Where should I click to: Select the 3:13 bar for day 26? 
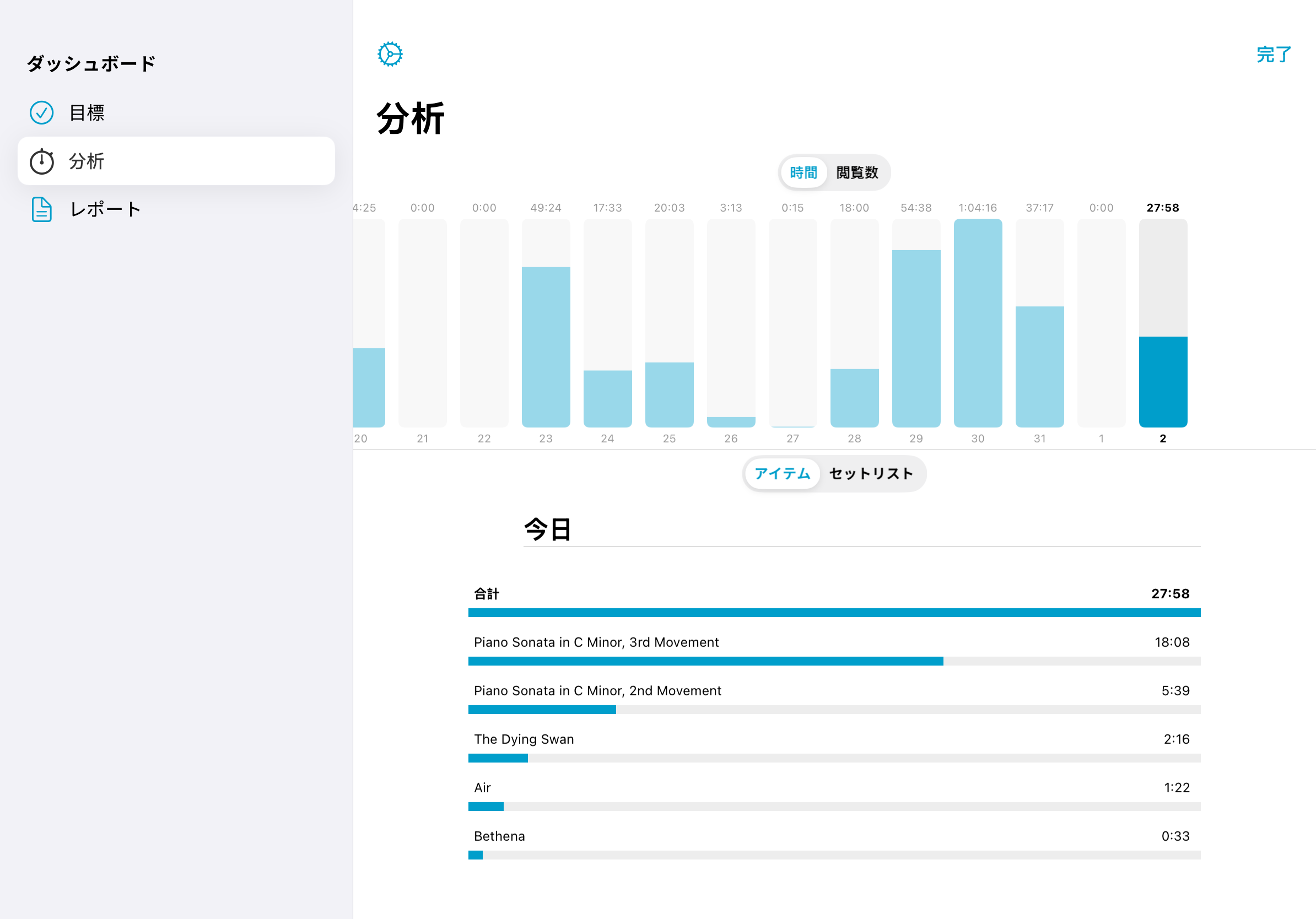coord(731,323)
